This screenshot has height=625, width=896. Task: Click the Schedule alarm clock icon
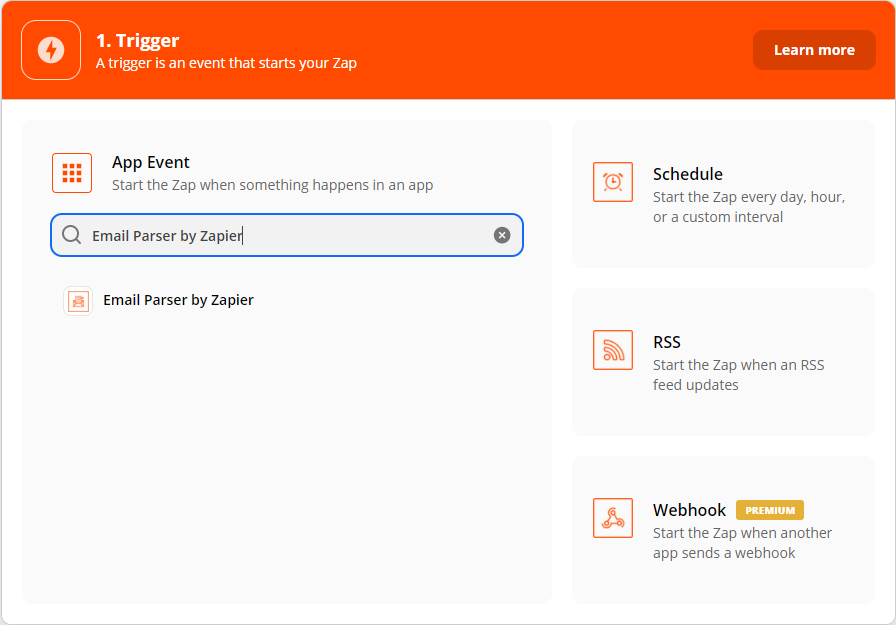pos(613,182)
